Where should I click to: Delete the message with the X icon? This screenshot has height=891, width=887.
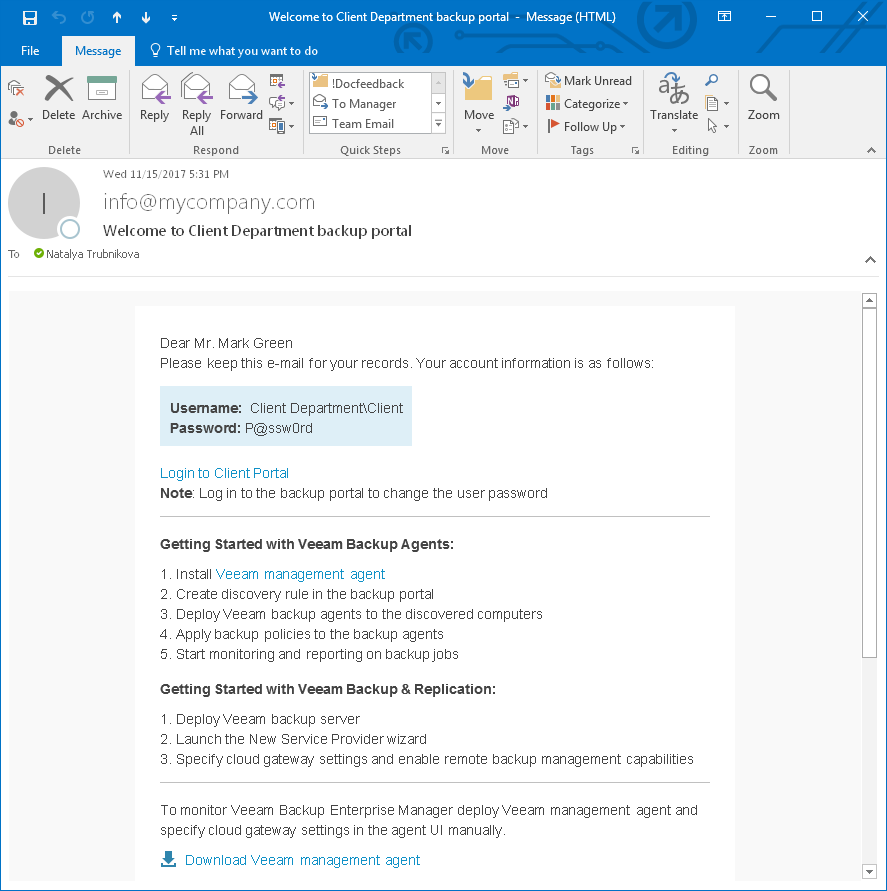[59, 98]
